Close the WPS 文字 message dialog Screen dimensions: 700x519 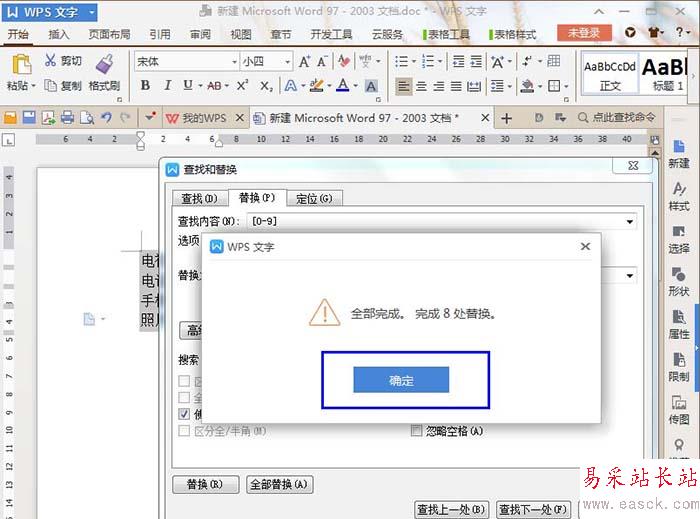point(585,246)
